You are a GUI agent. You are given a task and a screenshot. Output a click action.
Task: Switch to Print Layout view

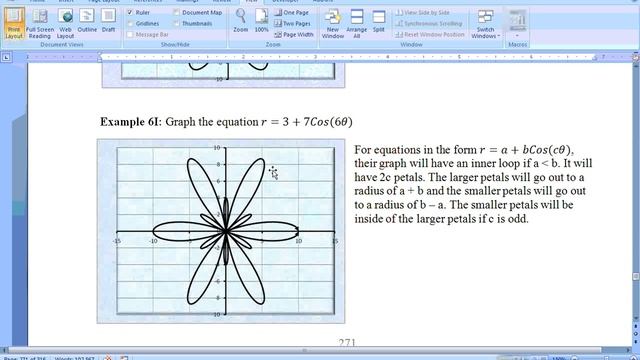pyautogui.click(x=14, y=24)
